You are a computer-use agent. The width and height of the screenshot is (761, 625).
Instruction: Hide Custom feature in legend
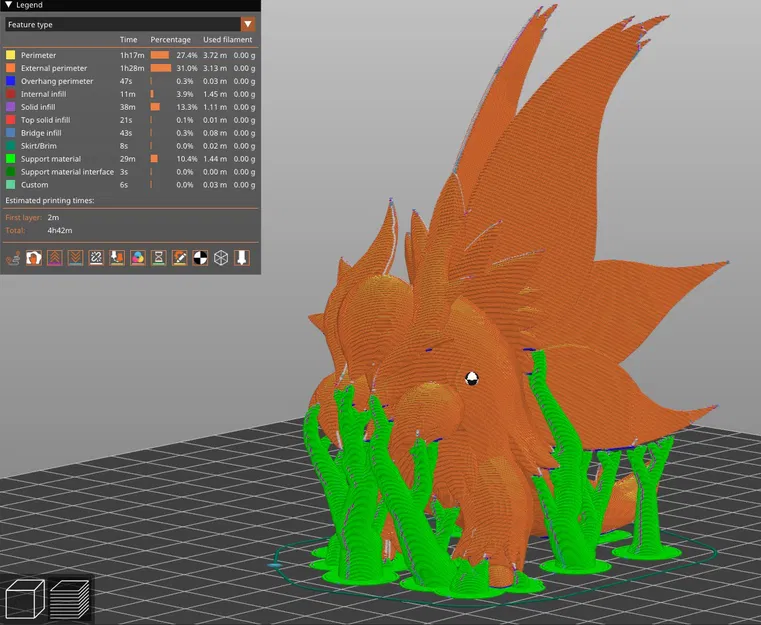click(x=34, y=185)
